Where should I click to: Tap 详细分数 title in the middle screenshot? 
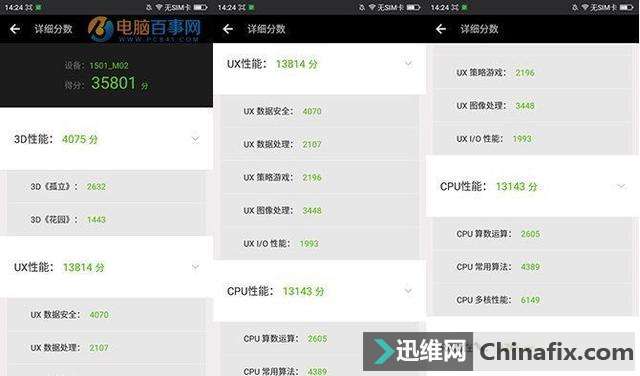click(x=266, y=29)
